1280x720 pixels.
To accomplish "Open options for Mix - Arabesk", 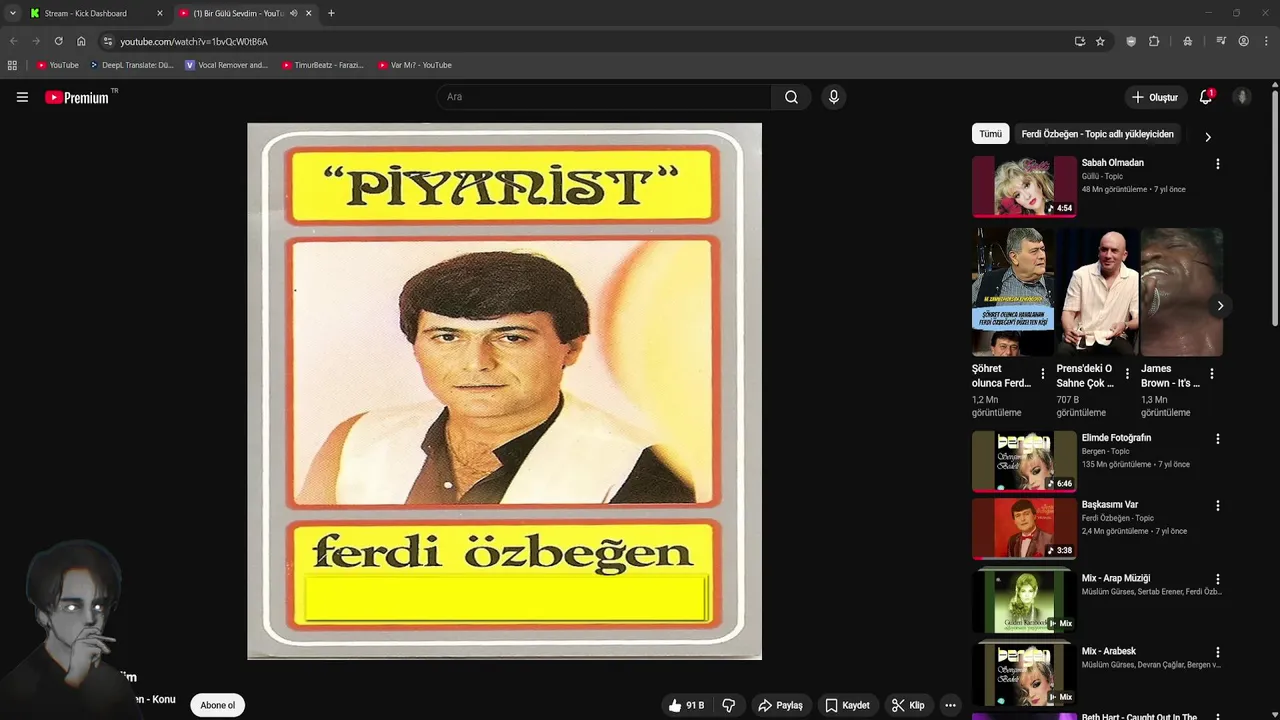I will click(x=1217, y=652).
